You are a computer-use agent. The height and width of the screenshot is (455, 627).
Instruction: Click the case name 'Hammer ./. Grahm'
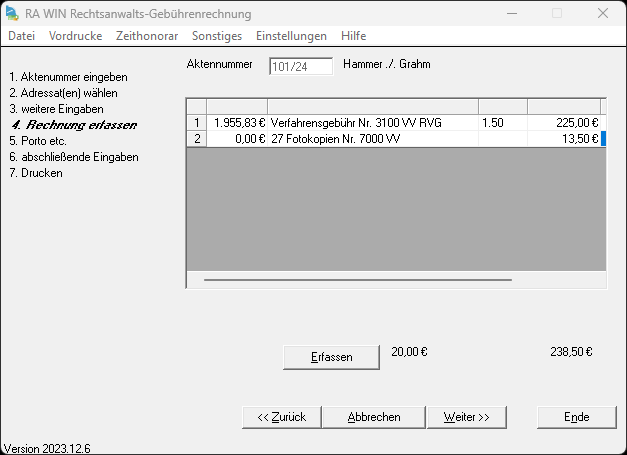(x=387, y=64)
